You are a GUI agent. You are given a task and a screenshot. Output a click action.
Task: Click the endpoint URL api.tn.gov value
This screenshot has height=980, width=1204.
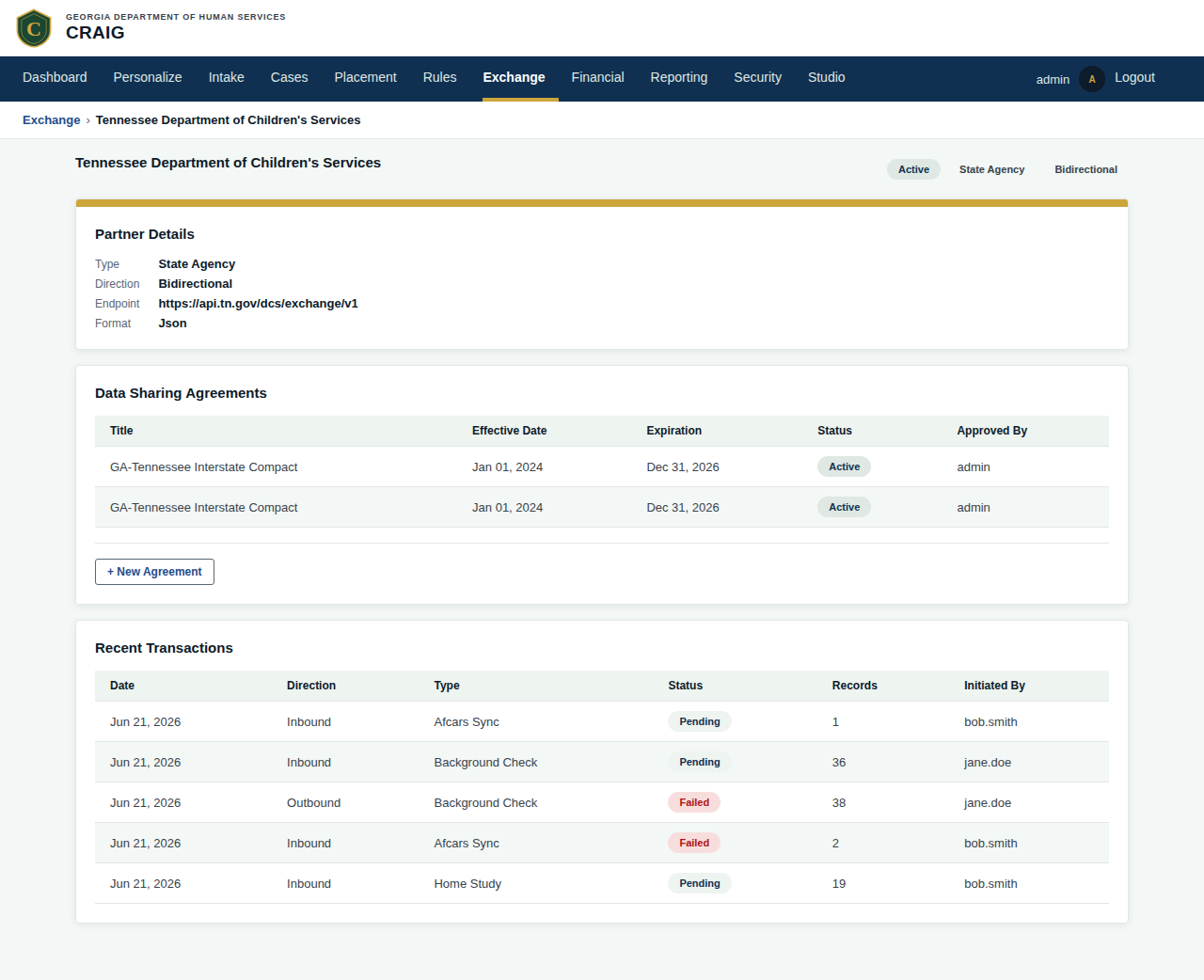tap(259, 304)
